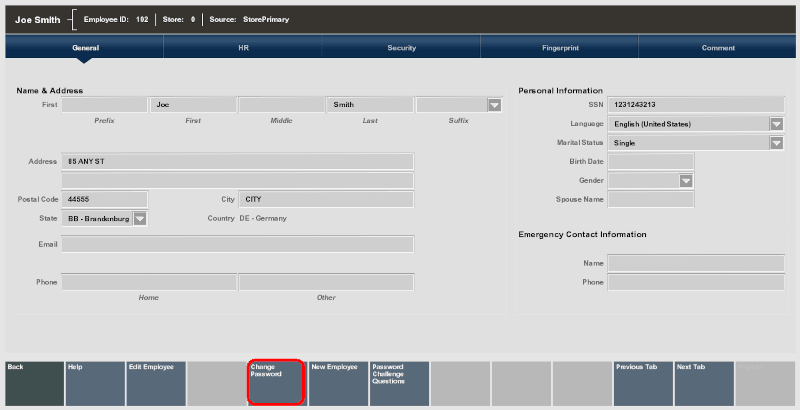Screen dimensions: 800x410
Task: Click the Email field
Action: coord(238,244)
